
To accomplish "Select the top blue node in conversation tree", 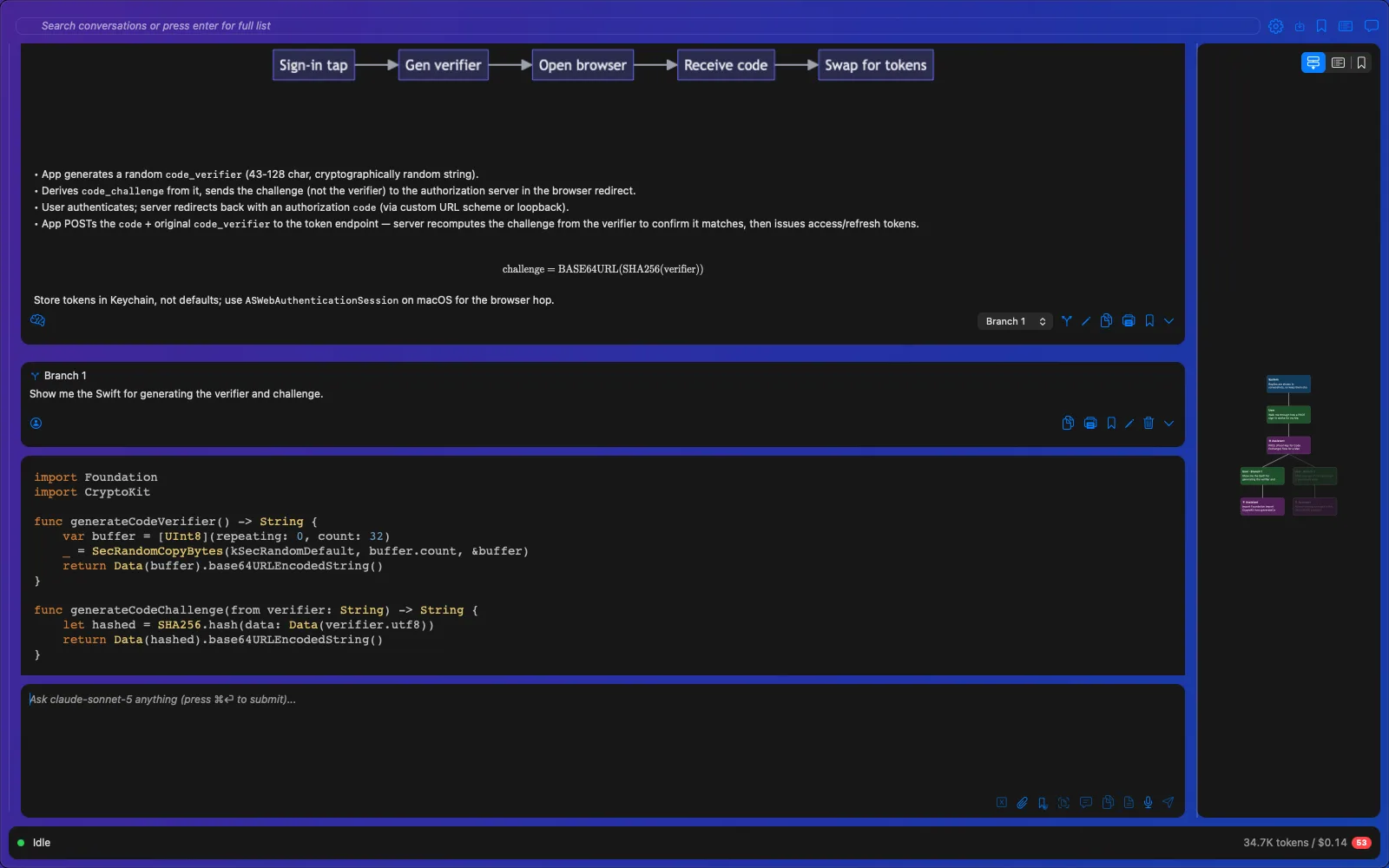I will tap(1288, 384).
